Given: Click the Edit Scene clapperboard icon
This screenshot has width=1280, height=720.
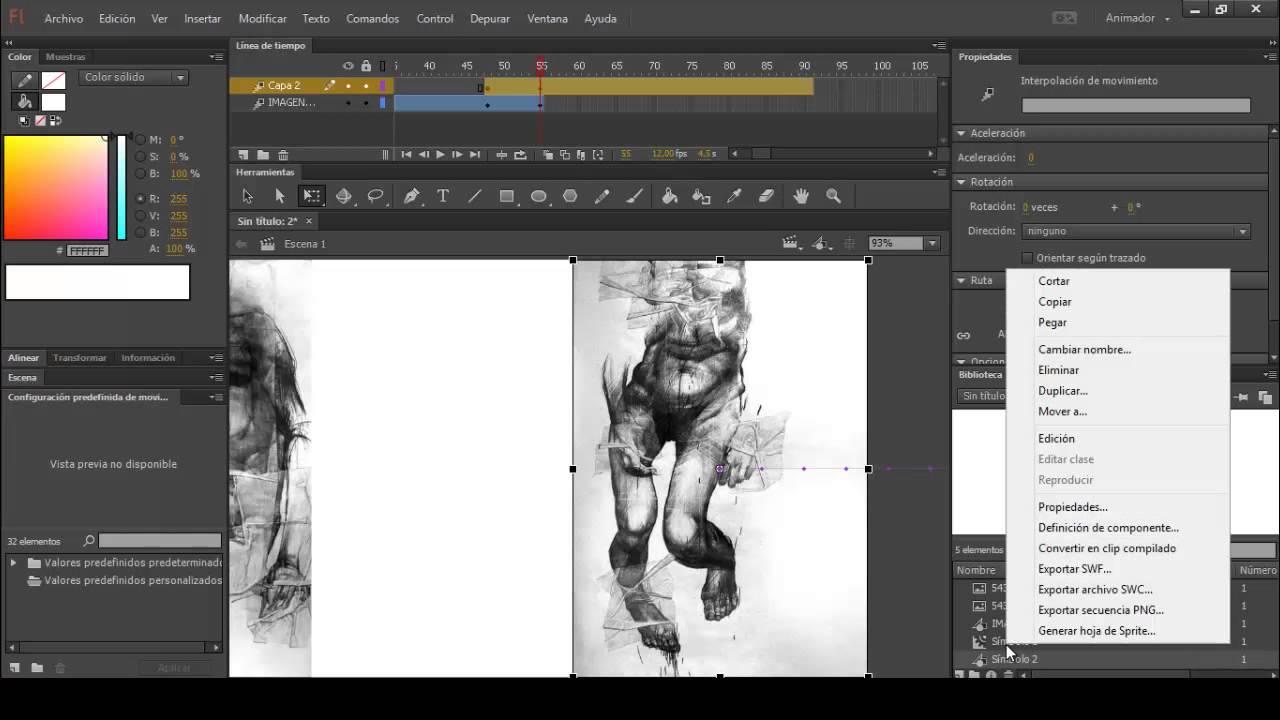Looking at the screenshot, I should [x=791, y=243].
